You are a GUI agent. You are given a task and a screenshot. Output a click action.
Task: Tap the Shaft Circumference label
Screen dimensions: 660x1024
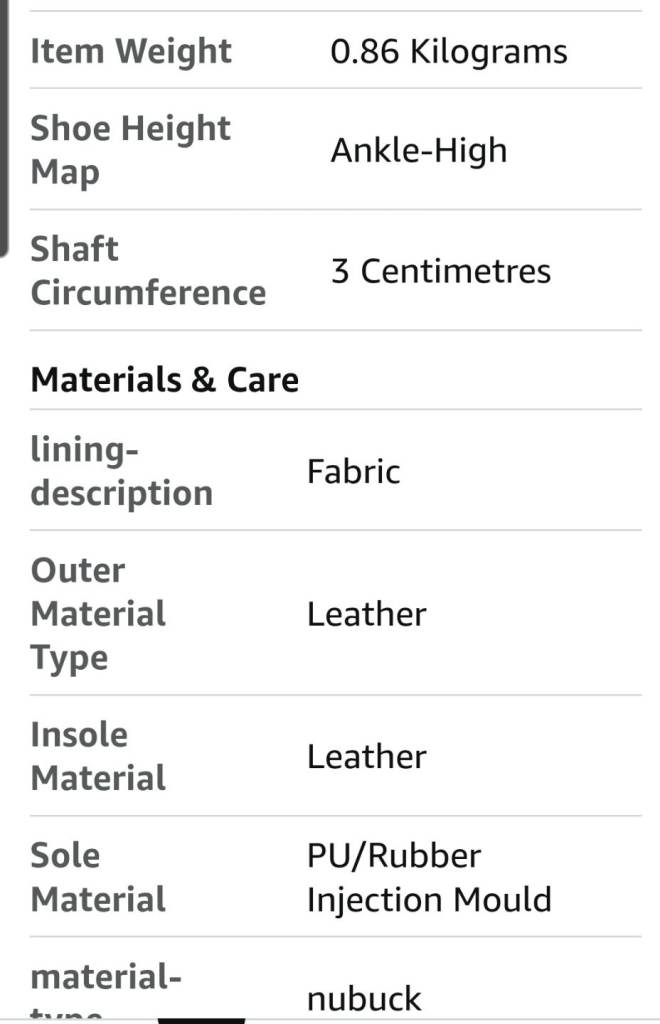[x=148, y=271]
